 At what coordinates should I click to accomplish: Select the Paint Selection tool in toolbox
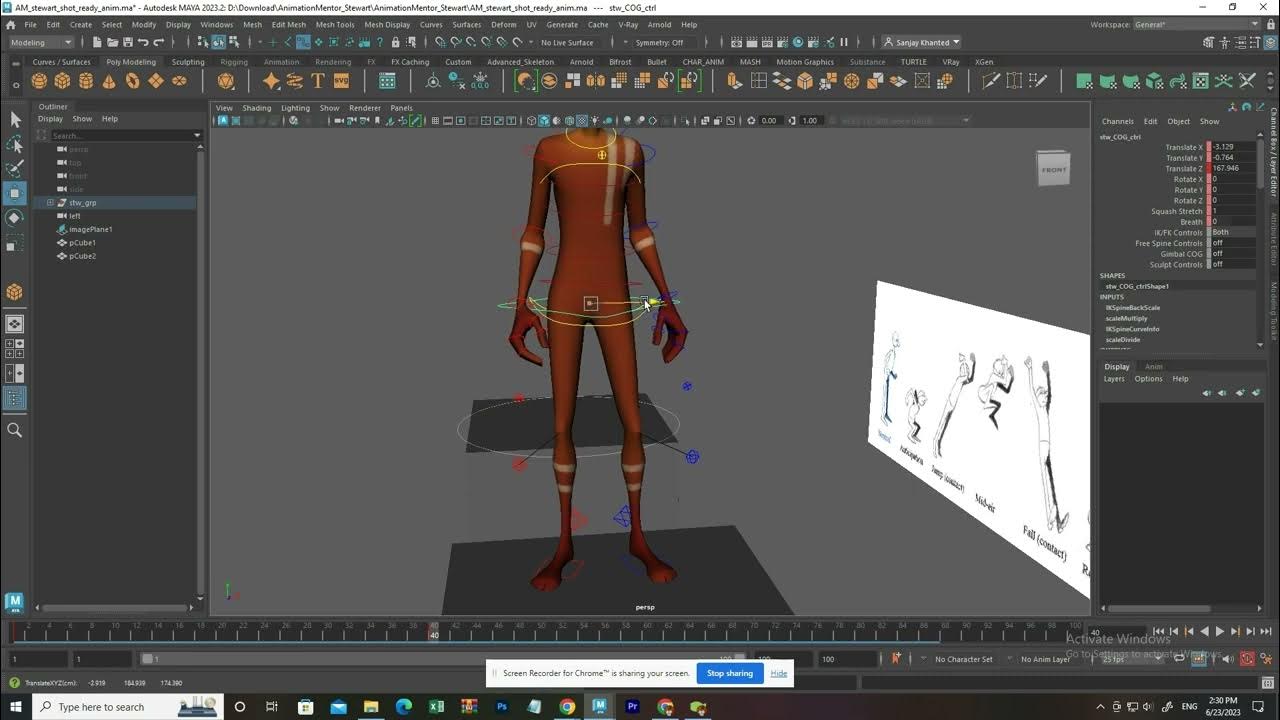click(x=15, y=168)
